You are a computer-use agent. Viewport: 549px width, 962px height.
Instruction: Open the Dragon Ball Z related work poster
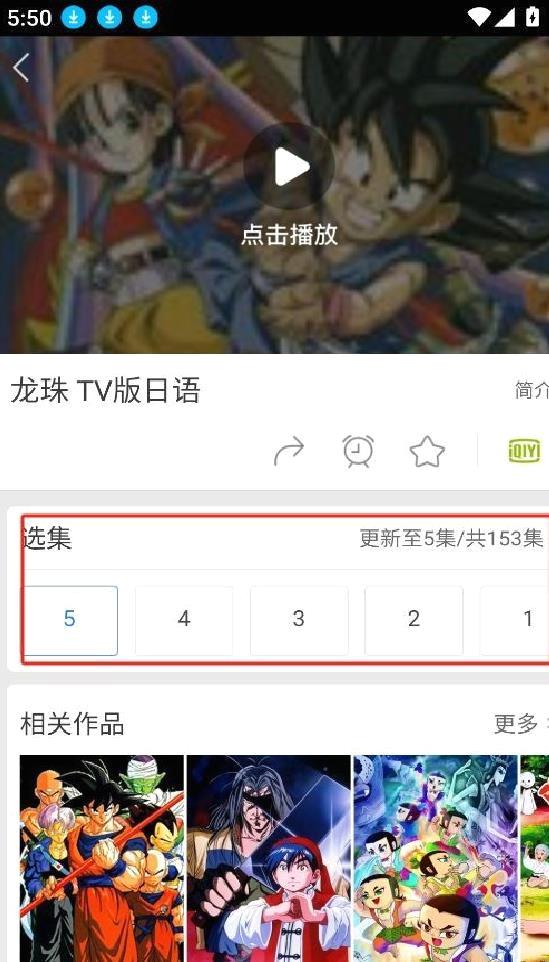coord(102,858)
